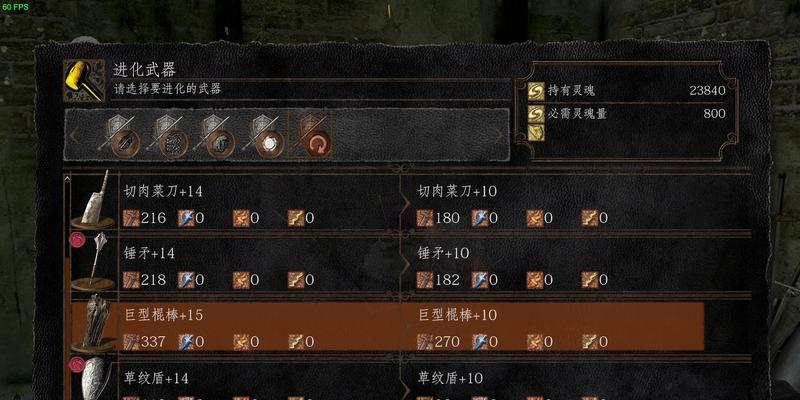The image size is (800, 400).
Task: Select the orange circular-arrow revert tab
Action: (311, 135)
